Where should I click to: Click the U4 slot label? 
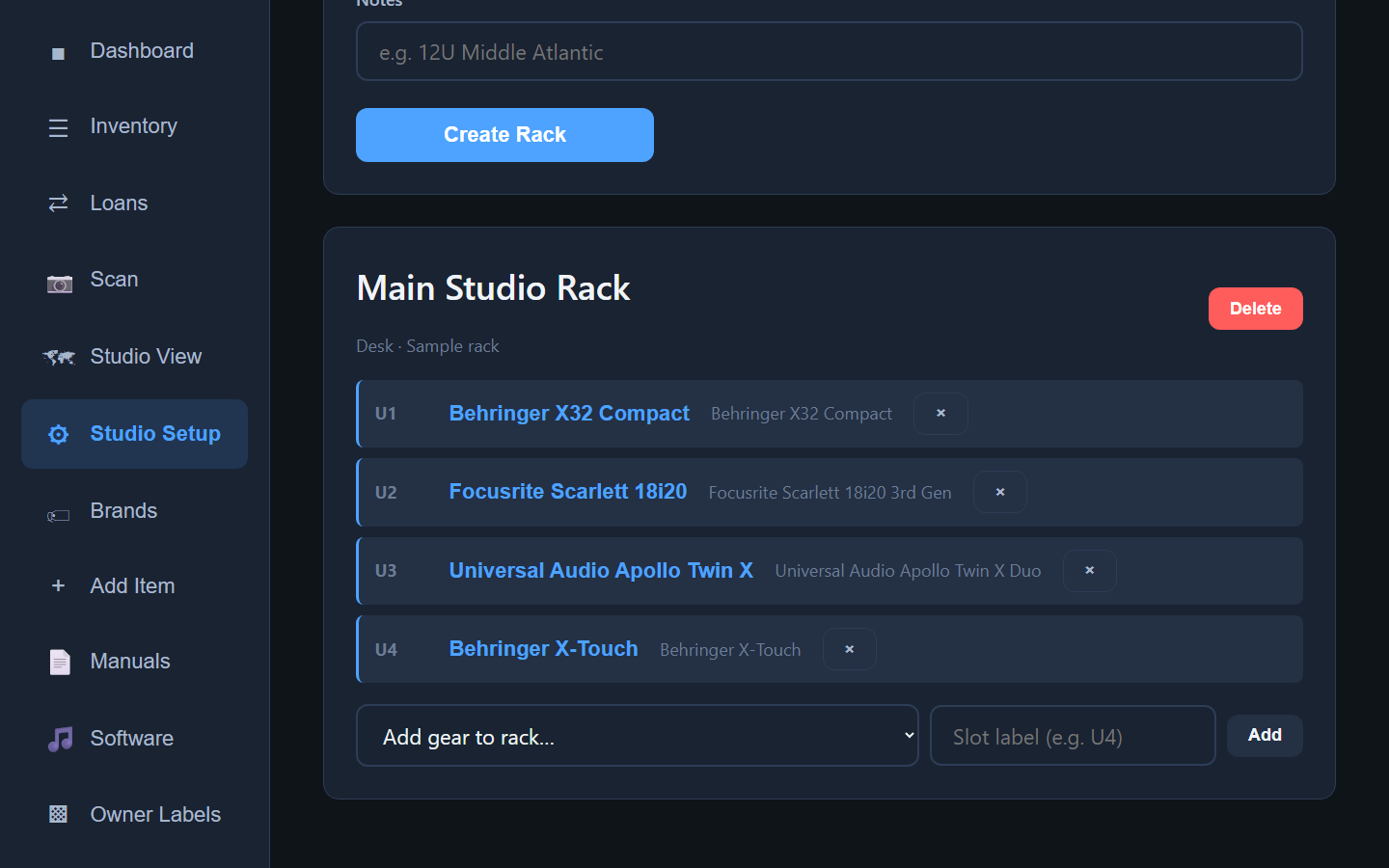(386, 650)
